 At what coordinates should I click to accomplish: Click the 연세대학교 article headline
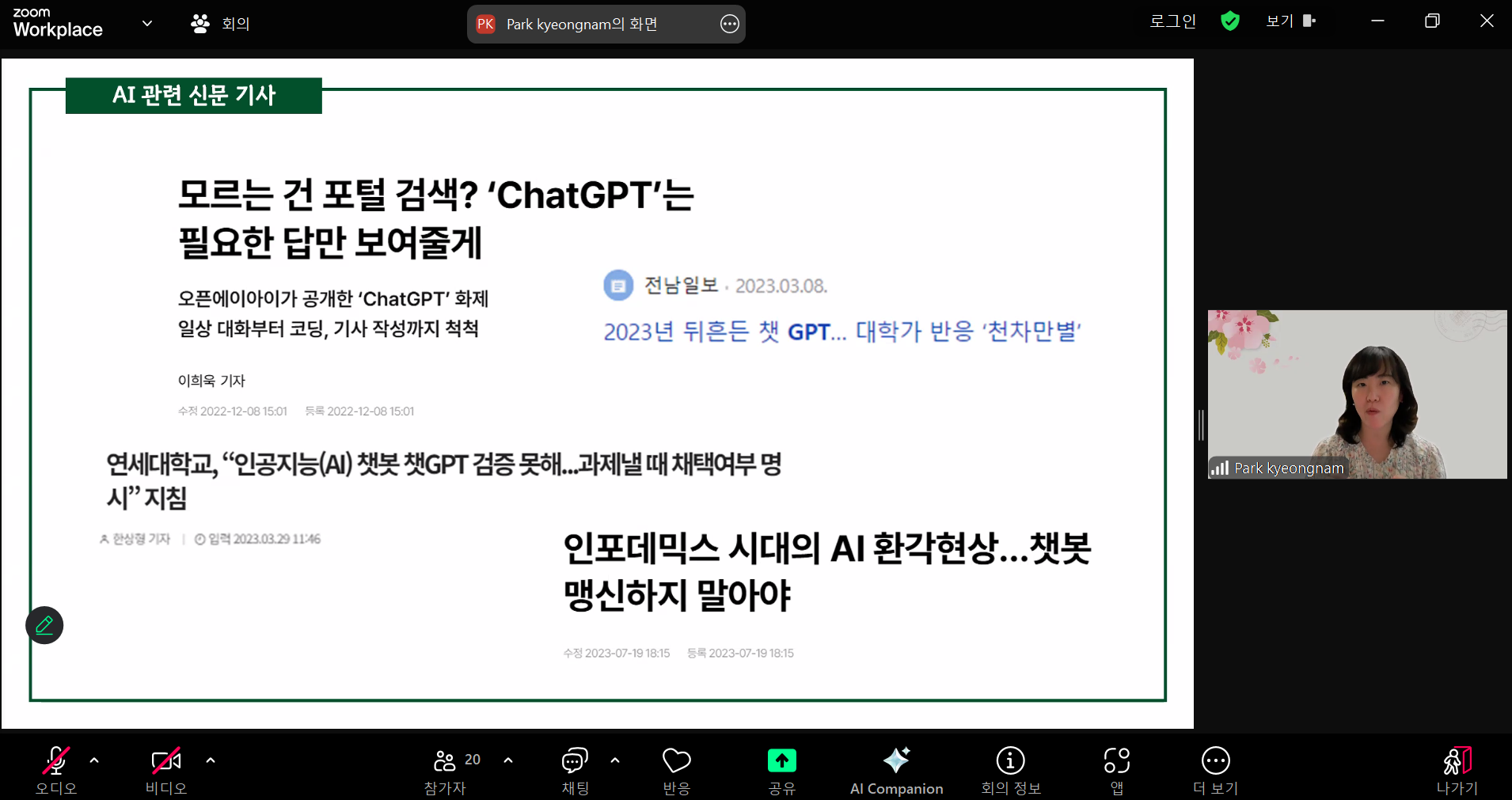(x=444, y=480)
